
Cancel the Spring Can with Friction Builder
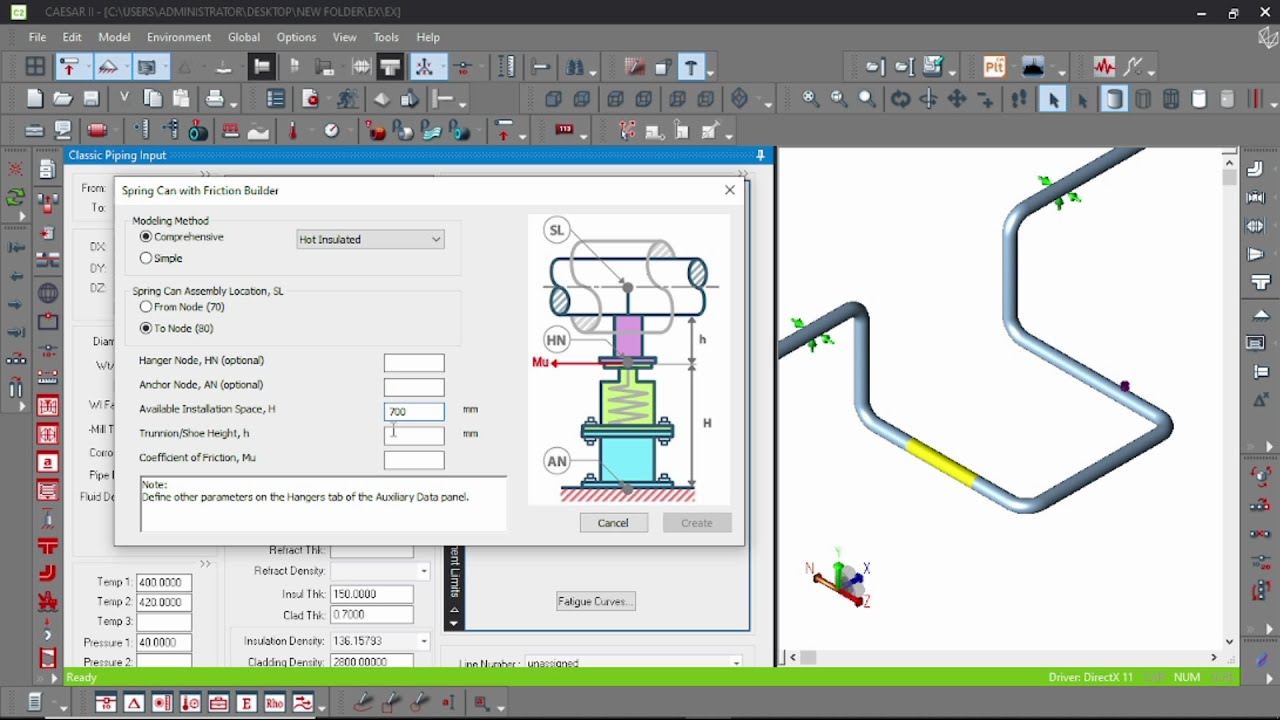(613, 523)
